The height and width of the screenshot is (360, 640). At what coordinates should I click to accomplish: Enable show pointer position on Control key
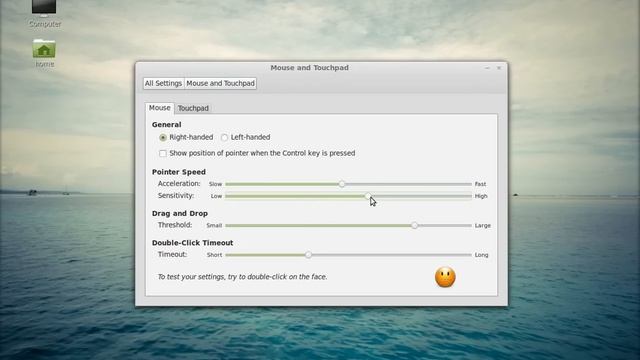tap(163, 153)
